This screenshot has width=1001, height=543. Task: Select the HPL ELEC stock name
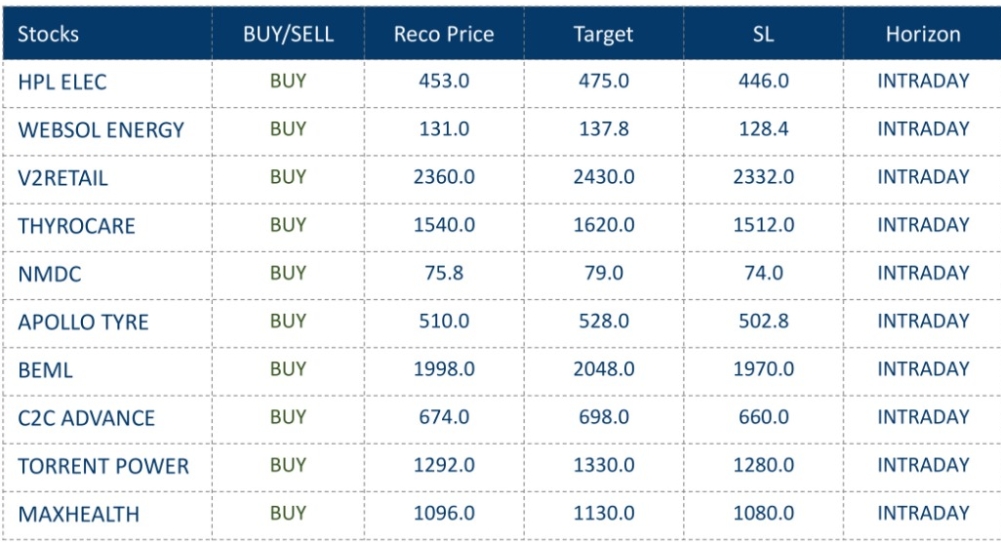point(62,83)
